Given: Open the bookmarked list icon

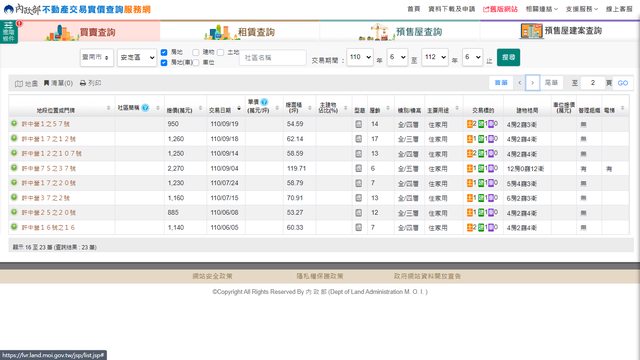Looking at the screenshot, I should [47, 83].
